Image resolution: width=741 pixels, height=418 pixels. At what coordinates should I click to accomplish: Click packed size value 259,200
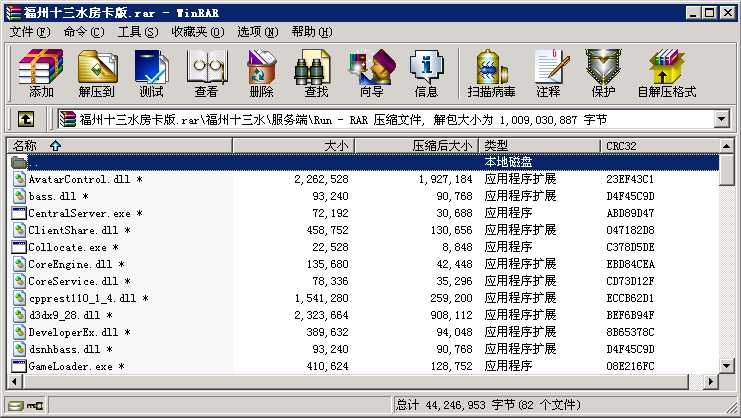(451, 298)
